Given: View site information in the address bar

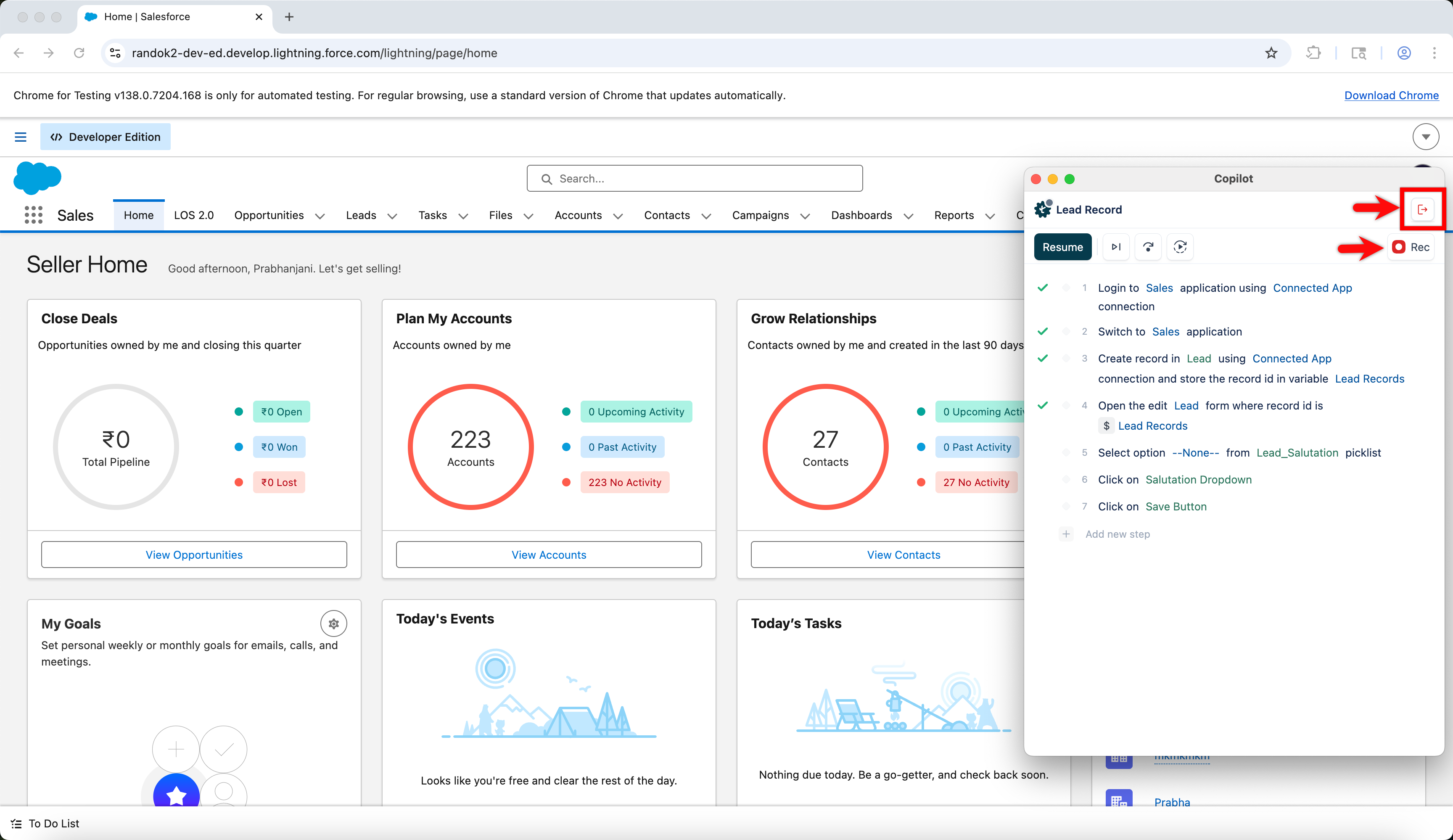Looking at the screenshot, I should pyautogui.click(x=115, y=53).
